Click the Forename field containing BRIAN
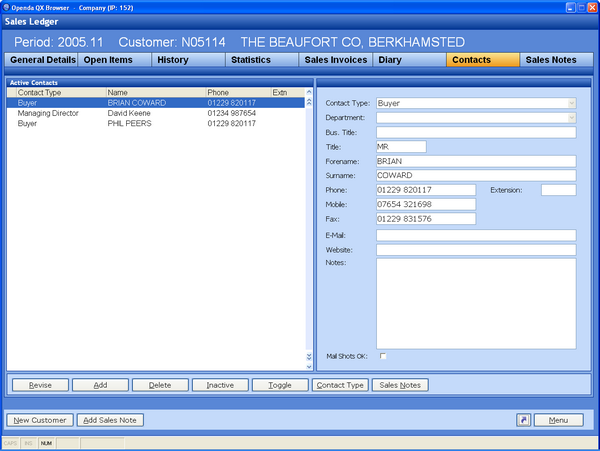This screenshot has height=451, width=600. [476, 161]
